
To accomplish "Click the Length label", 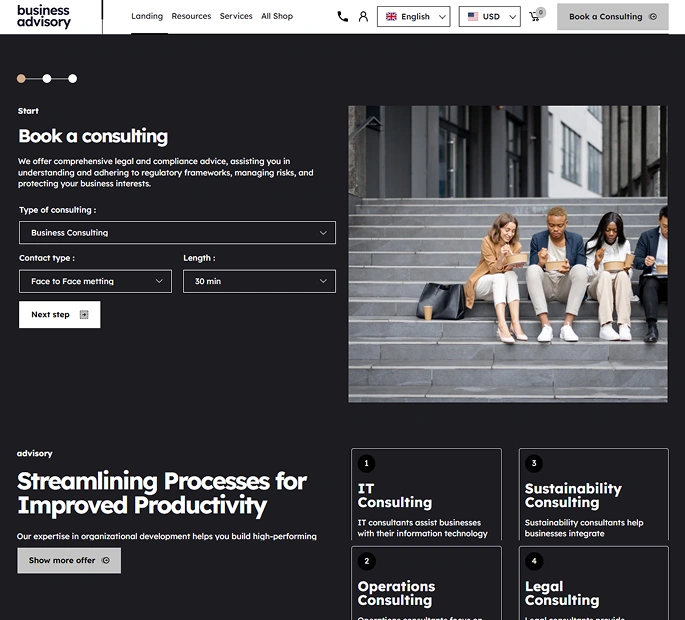I will 199,258.
